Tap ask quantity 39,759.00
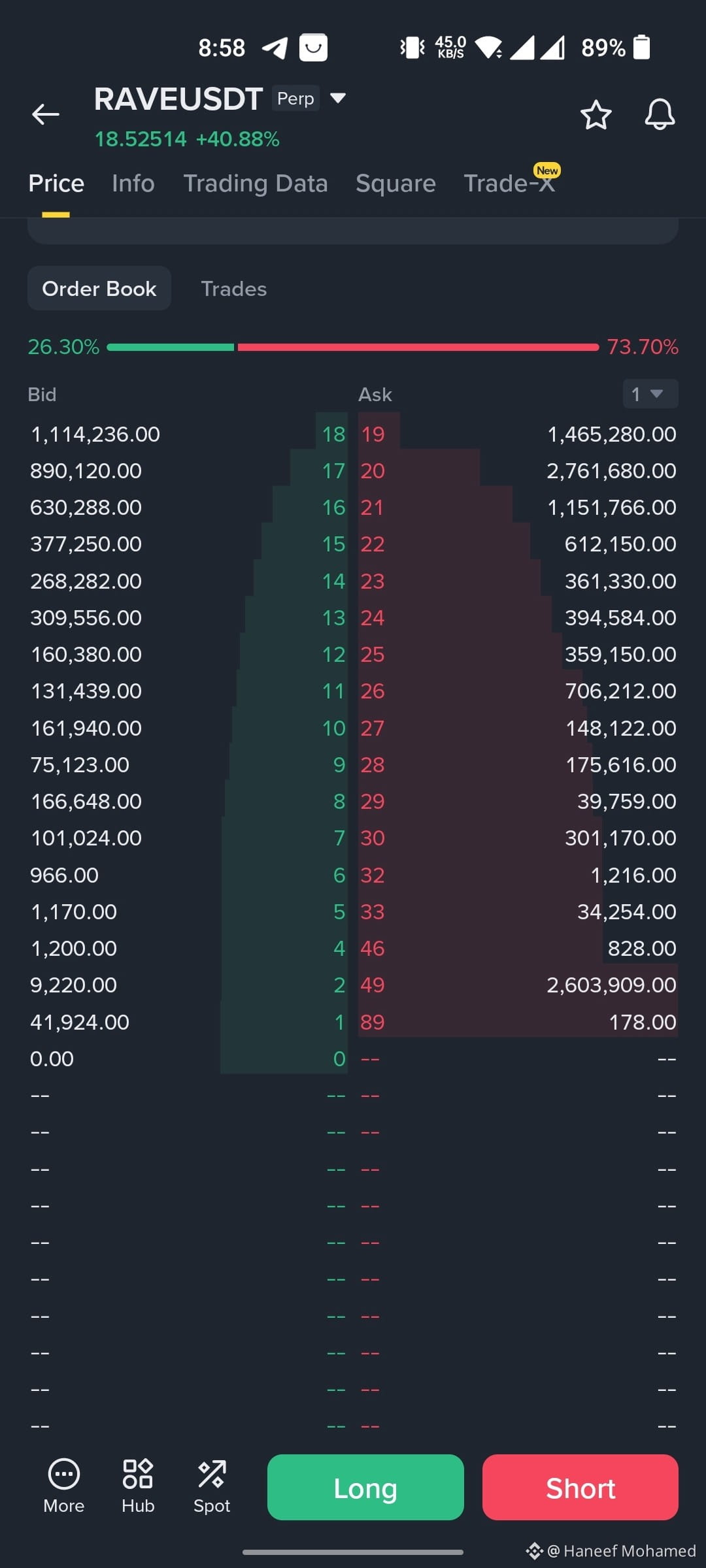Screen dimensions: 706x1568 (x=627, y=802)
